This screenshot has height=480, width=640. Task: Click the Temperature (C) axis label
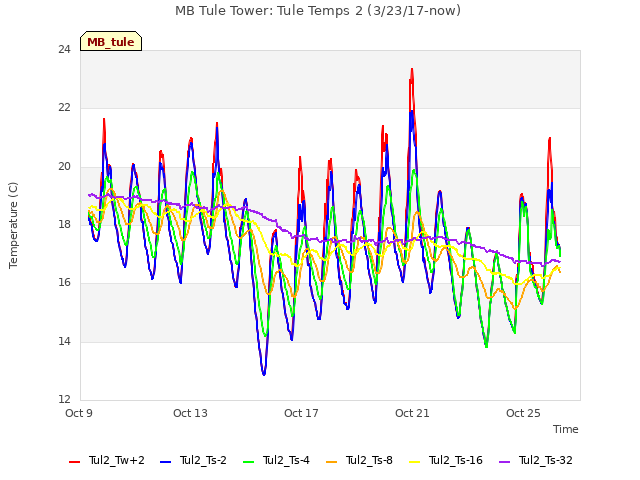coord(13,225)
